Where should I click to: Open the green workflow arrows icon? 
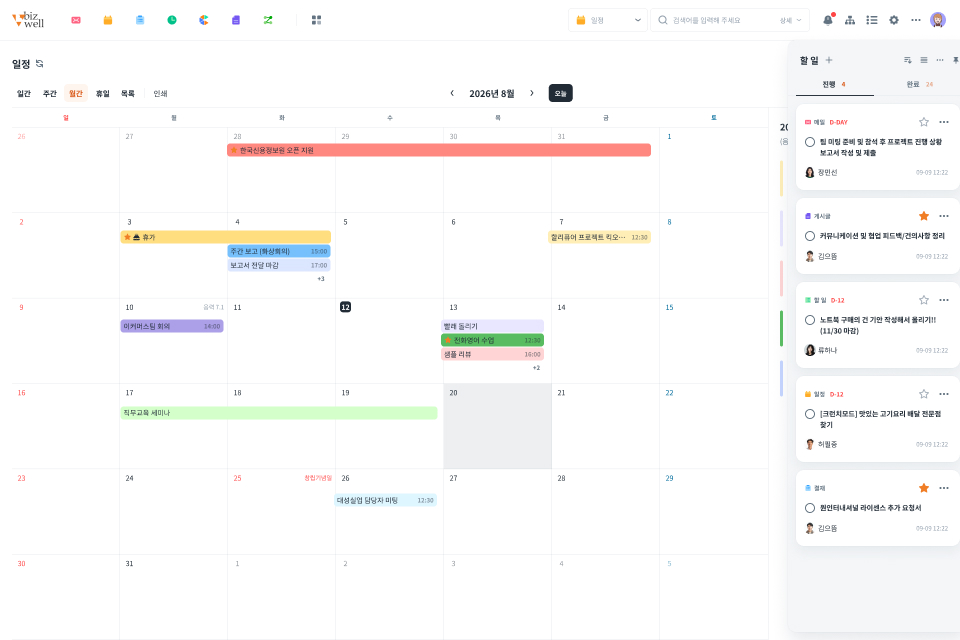click(x=268, y=20)
